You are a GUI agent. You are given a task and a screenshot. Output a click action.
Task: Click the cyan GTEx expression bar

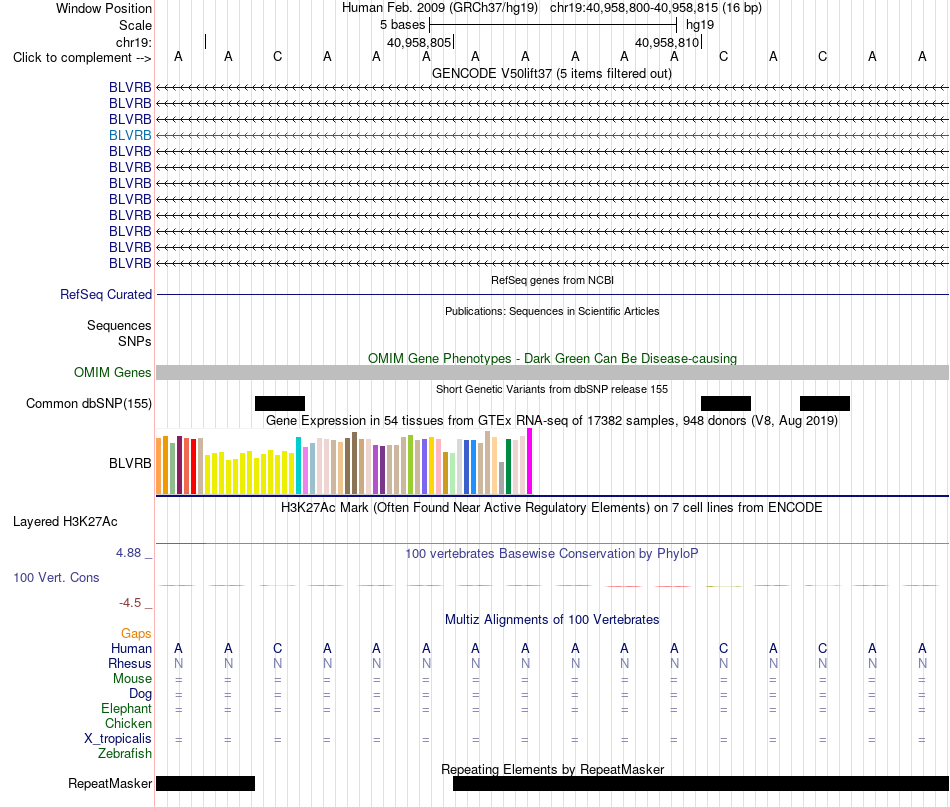[x=298, y=466]
